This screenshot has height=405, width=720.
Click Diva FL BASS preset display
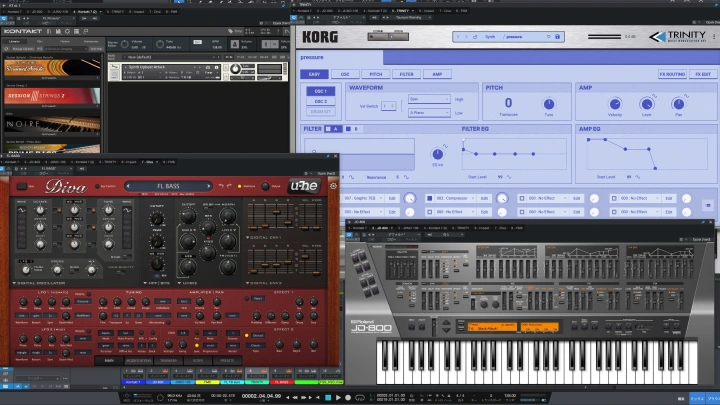(169, 186)
